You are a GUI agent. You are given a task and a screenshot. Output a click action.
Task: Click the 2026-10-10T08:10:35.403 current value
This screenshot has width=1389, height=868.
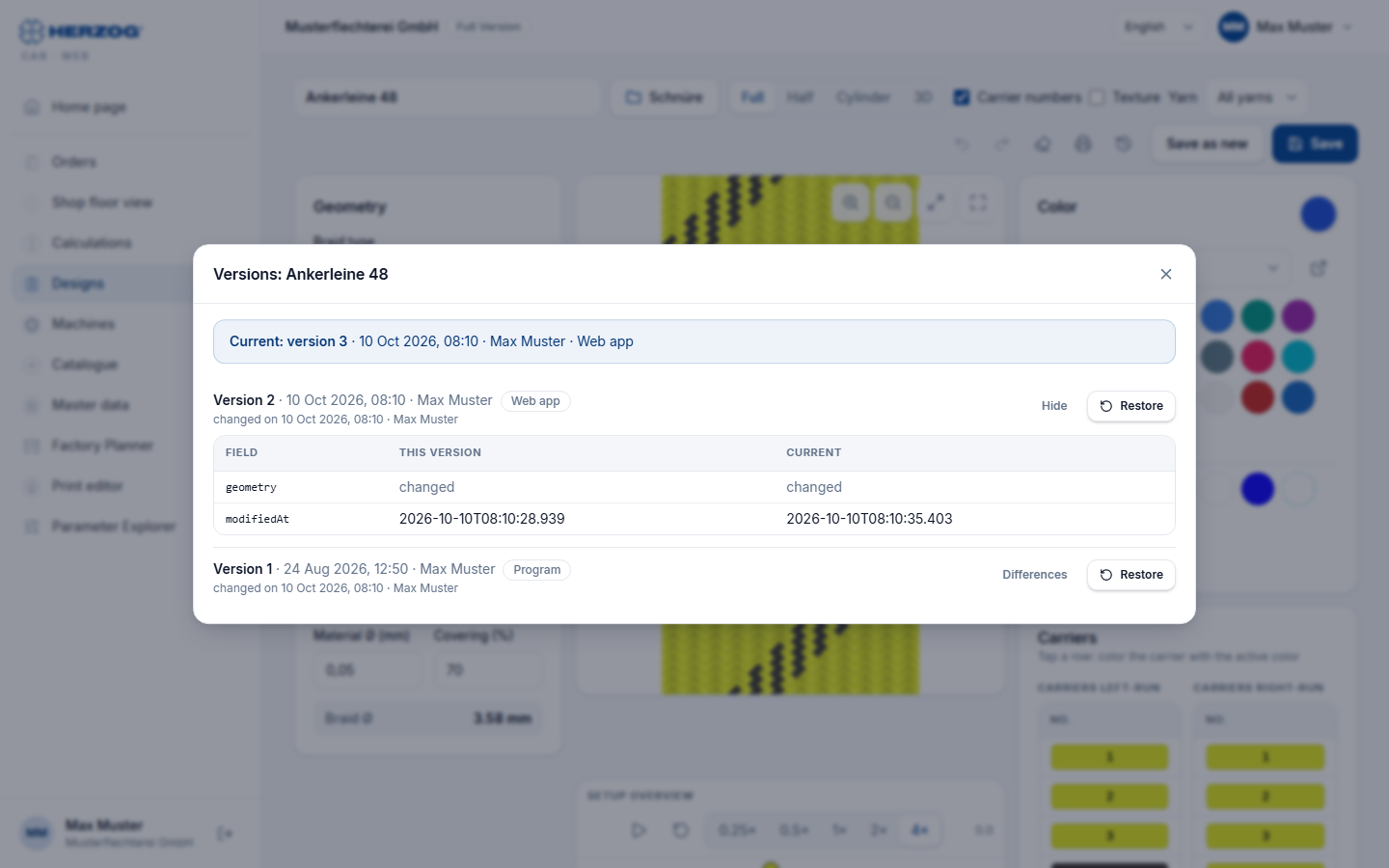(x=869, y=519)
